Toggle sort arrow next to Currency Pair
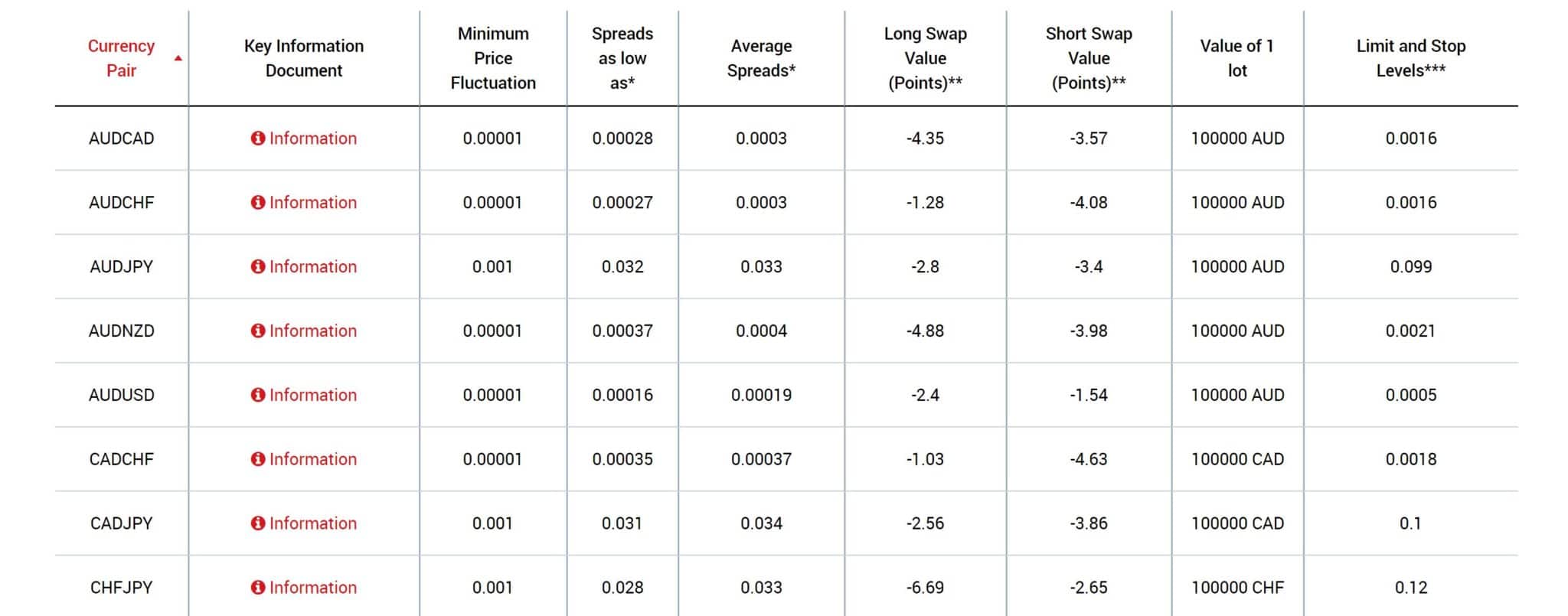 (178, 58)
